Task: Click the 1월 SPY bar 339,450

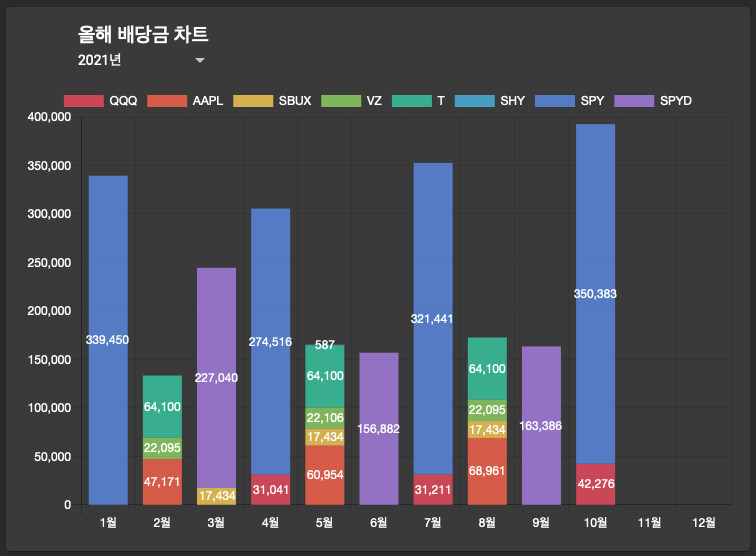Action: click(x=108, y=340)
